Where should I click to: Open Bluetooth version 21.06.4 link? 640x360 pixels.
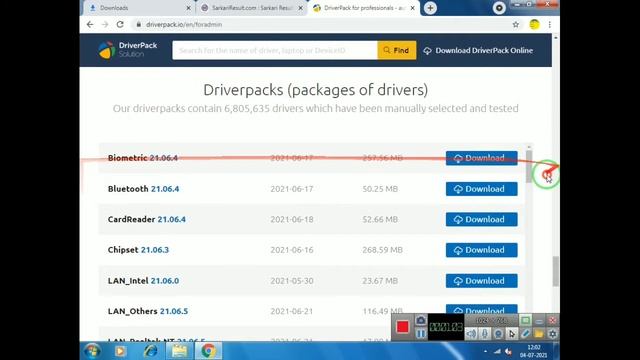click(165, 189)
